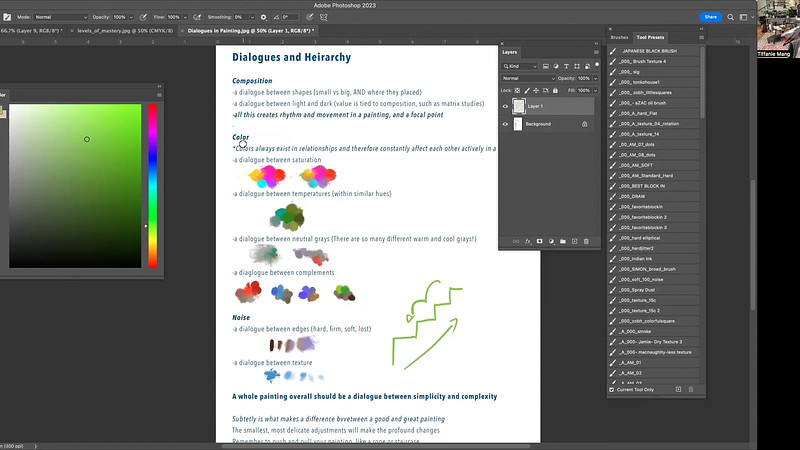This screenshot has width=800, height=450.
Task: Open layer filter Kind dropdown
Action: pos(520,66)
